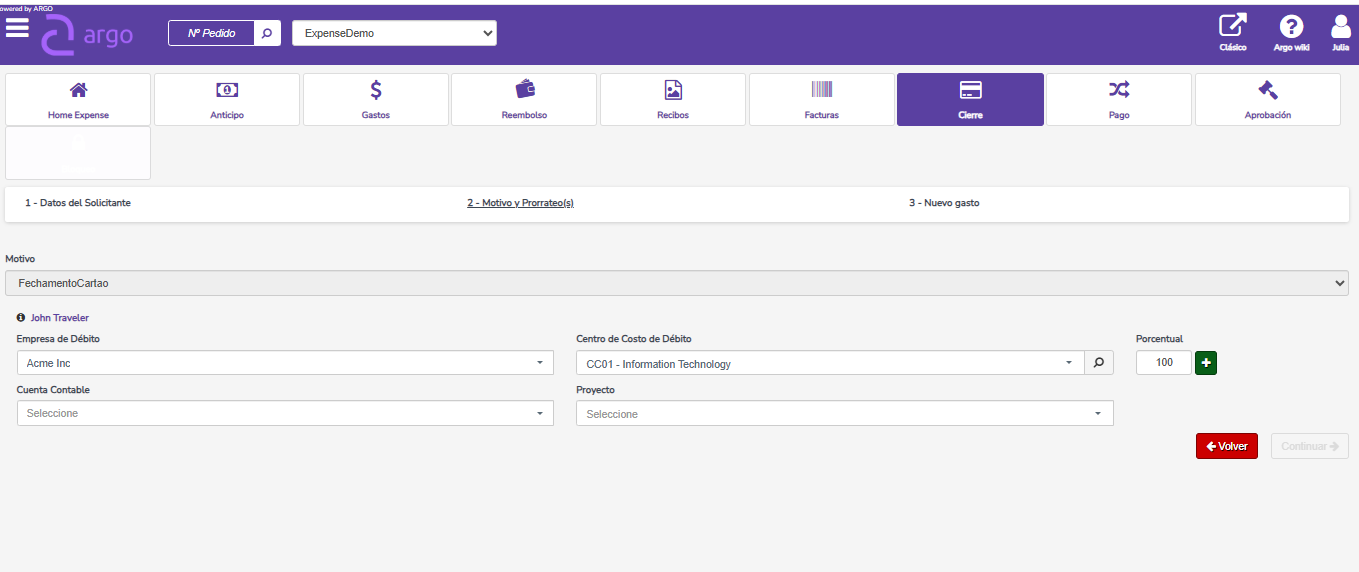The image size is (1359, 572).
Task: Open the Aprobación tab
Action: [x=1267, y=99]
